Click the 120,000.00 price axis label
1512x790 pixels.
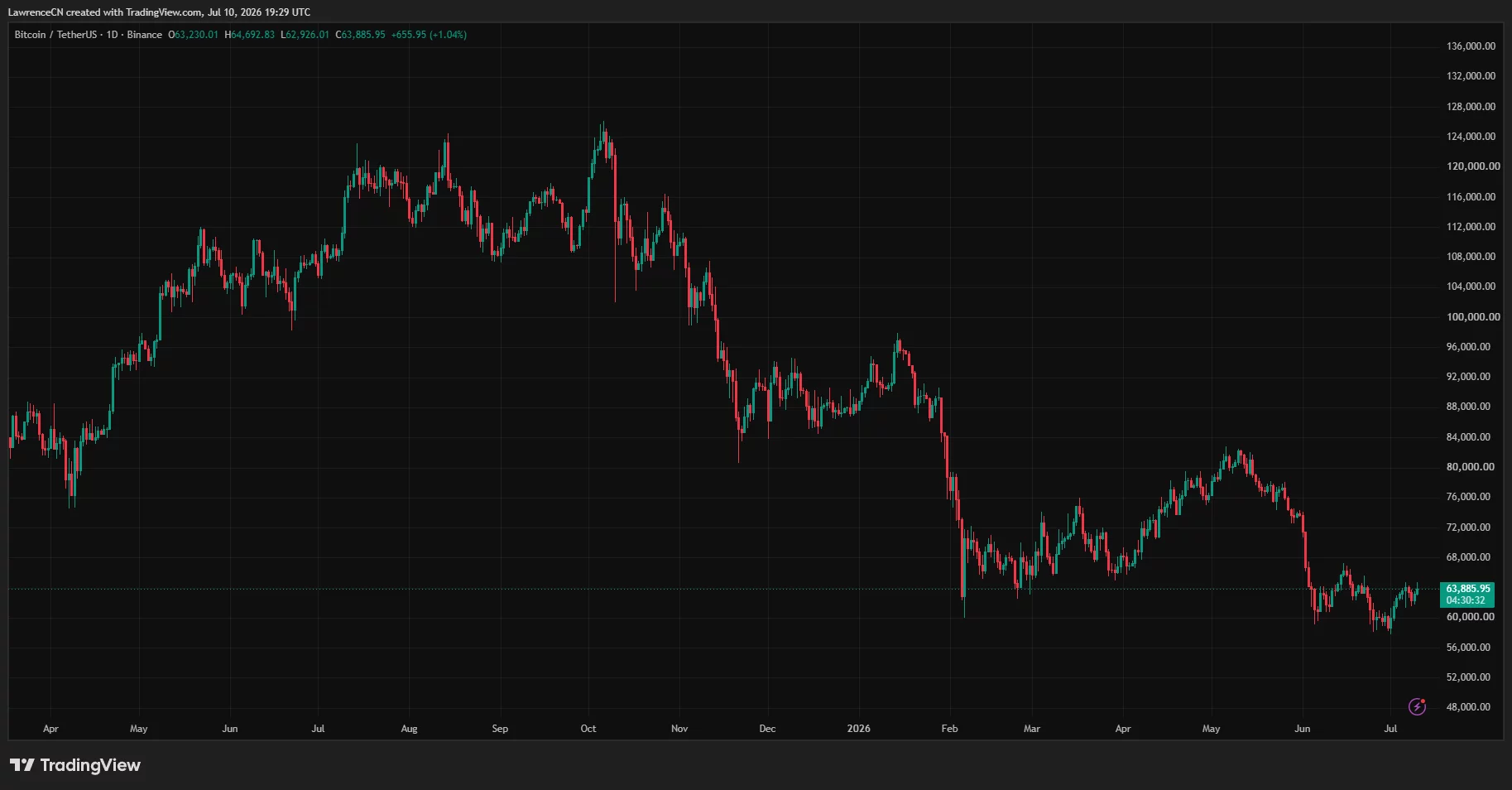[x=1473, y=166]
